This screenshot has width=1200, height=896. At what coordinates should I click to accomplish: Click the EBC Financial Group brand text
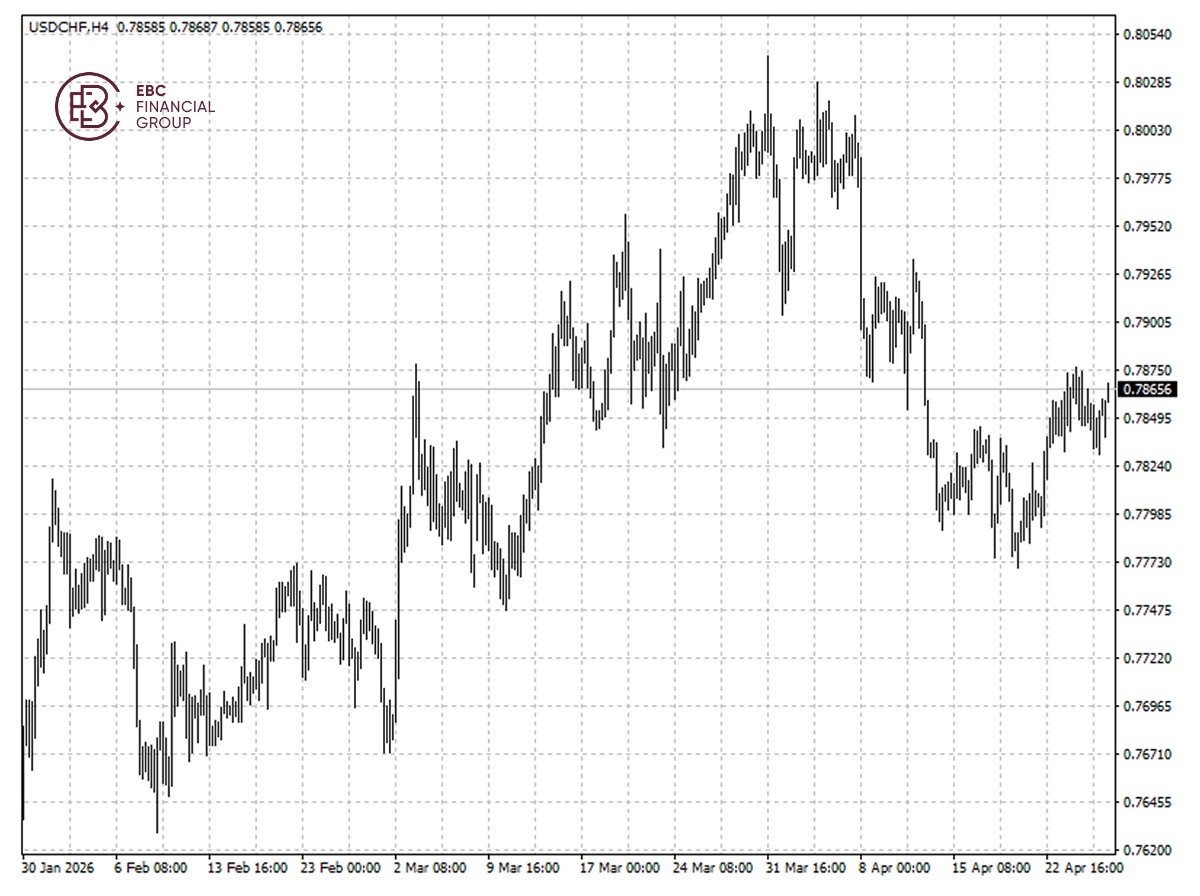coord(174,106)
